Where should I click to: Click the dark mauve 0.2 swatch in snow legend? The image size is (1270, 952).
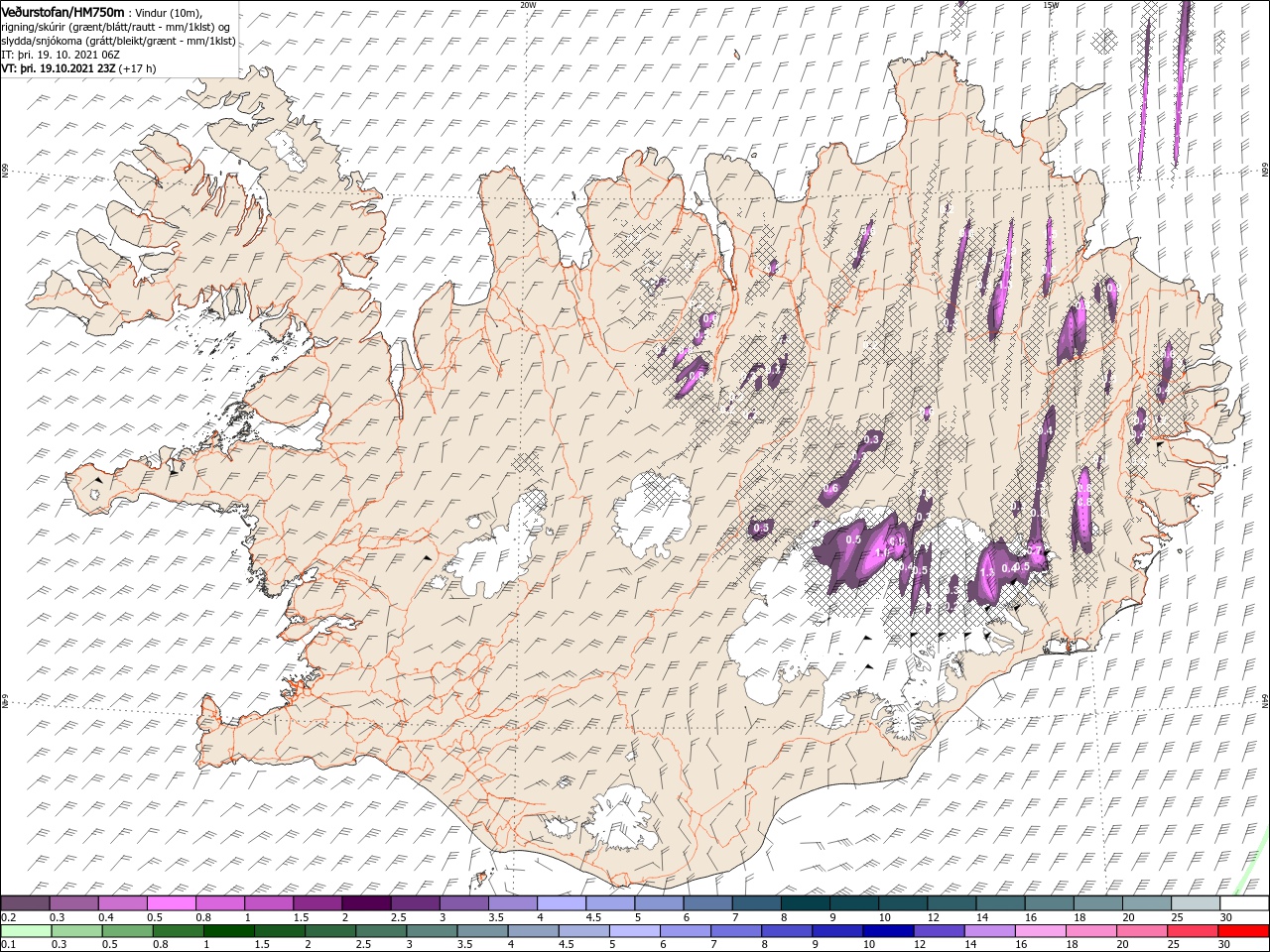(x=25, y=903)
